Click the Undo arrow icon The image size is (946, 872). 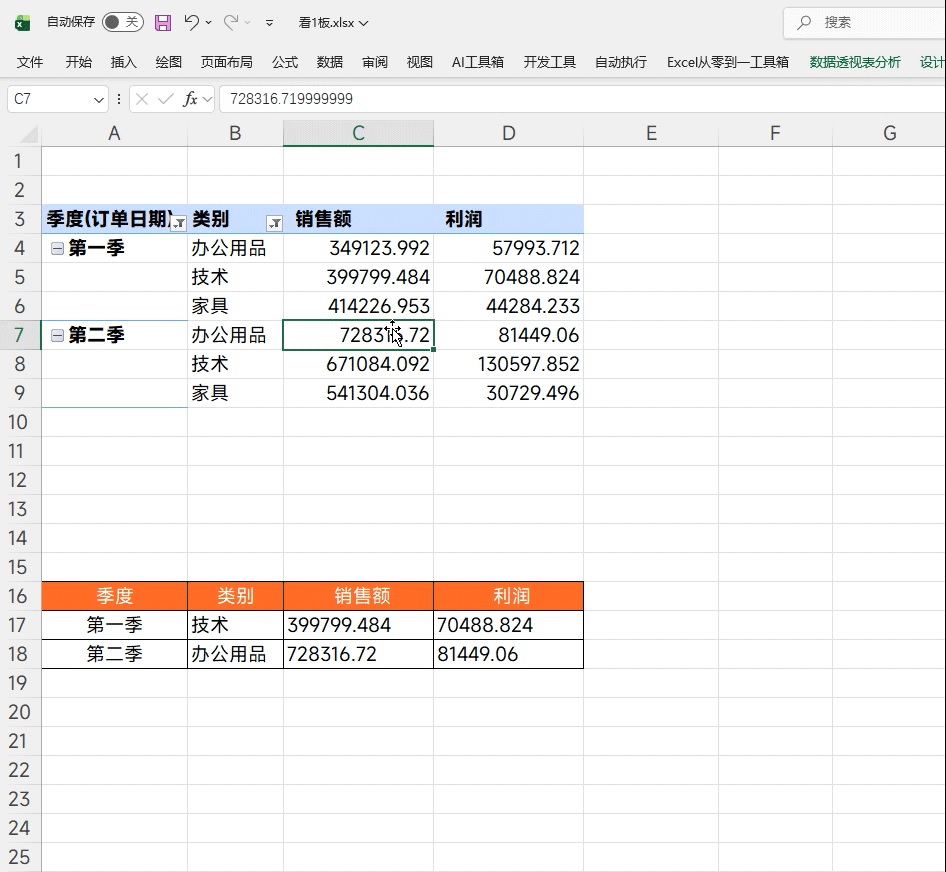click(192, 22)
